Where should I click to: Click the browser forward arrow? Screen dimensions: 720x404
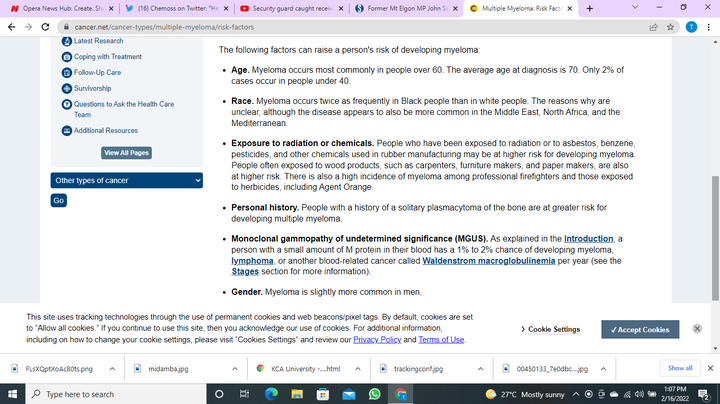click(x=28, y=27)
